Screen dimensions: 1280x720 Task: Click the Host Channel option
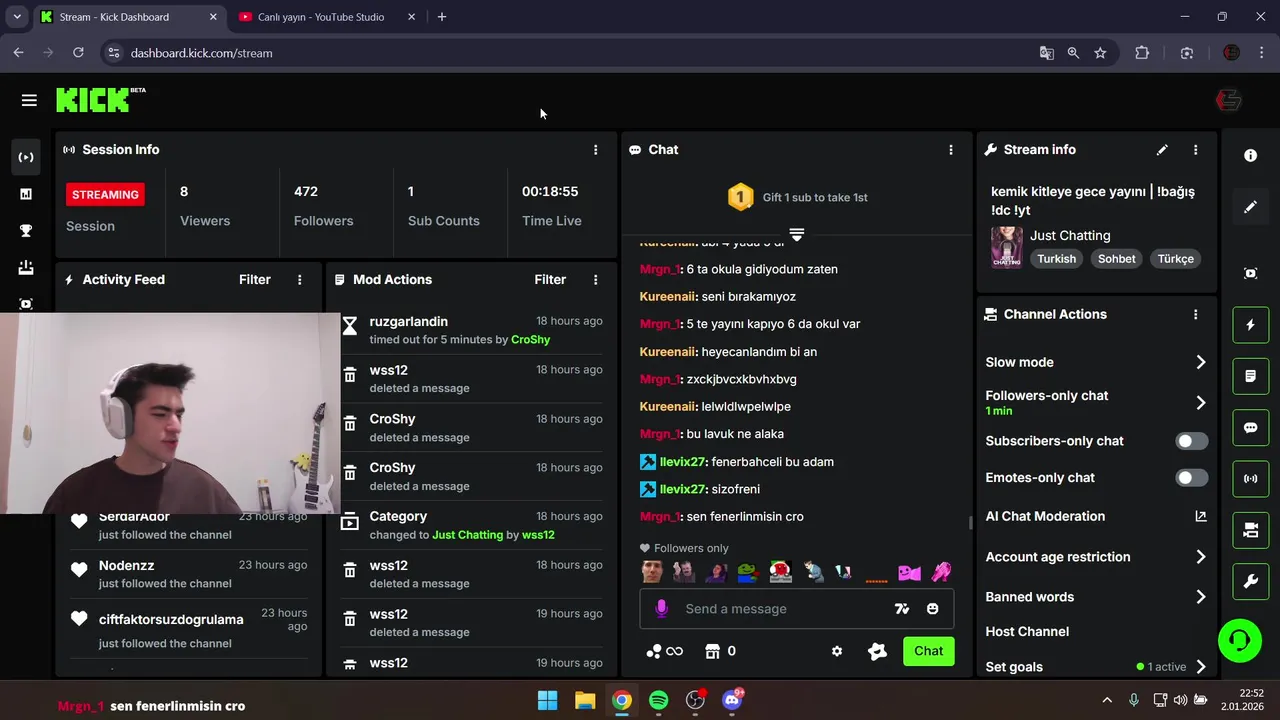(x=1027, y=632)
